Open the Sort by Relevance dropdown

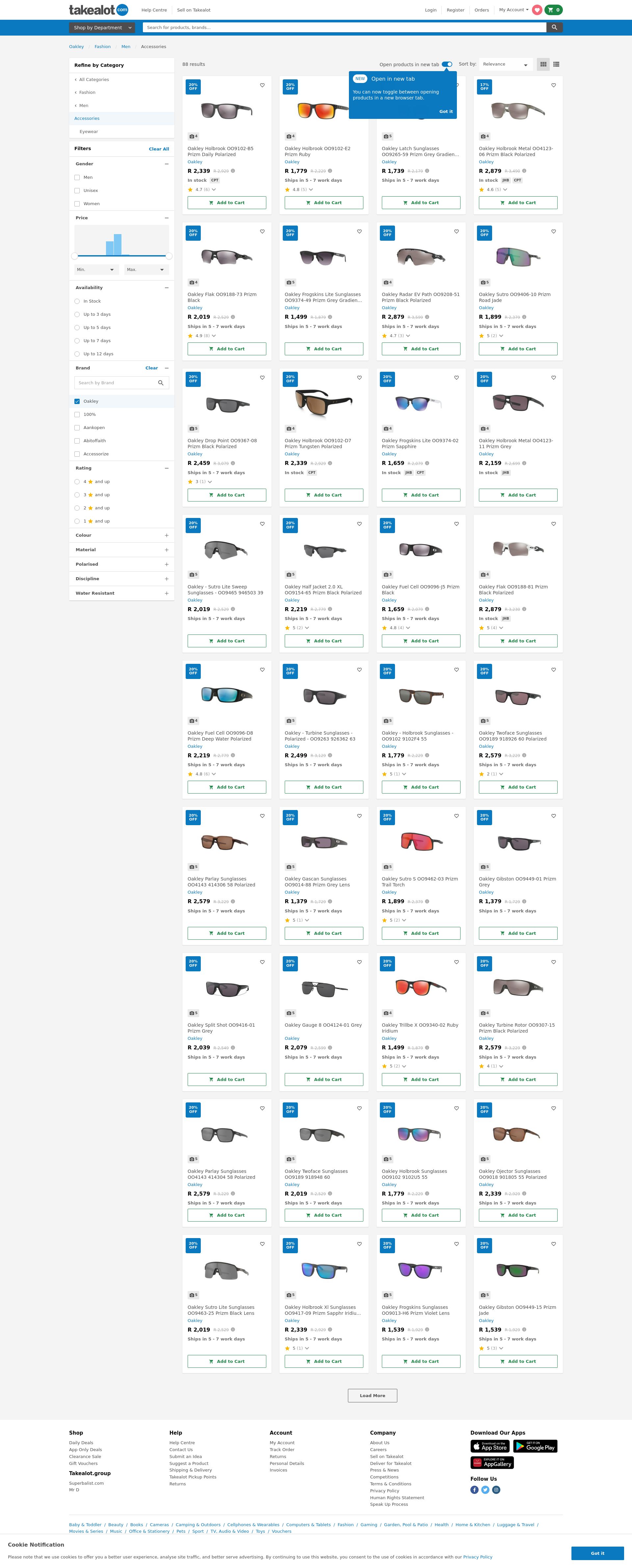pos(506,64)
